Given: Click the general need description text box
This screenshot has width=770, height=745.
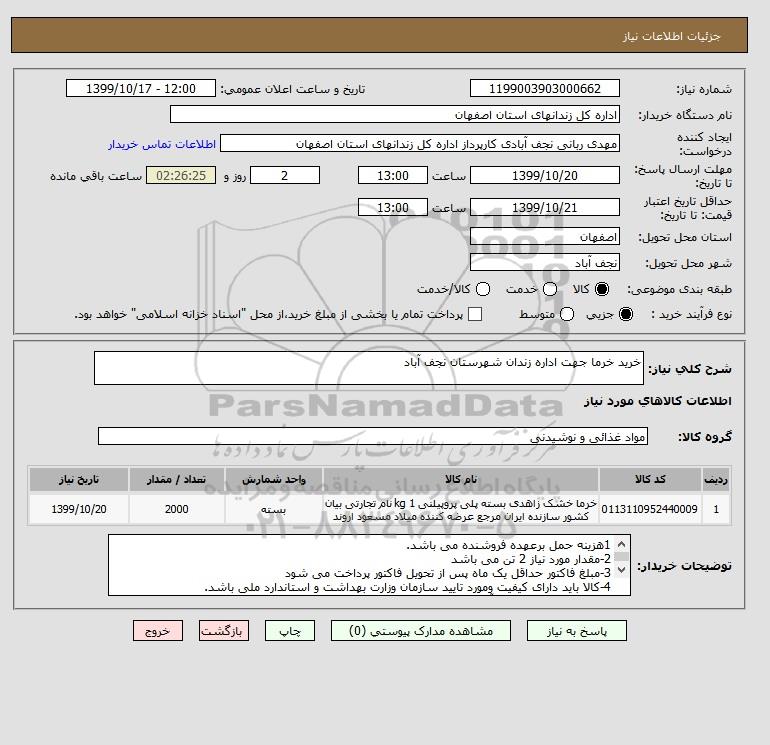Looking at the screenshot, I should [x=369, y=368].
